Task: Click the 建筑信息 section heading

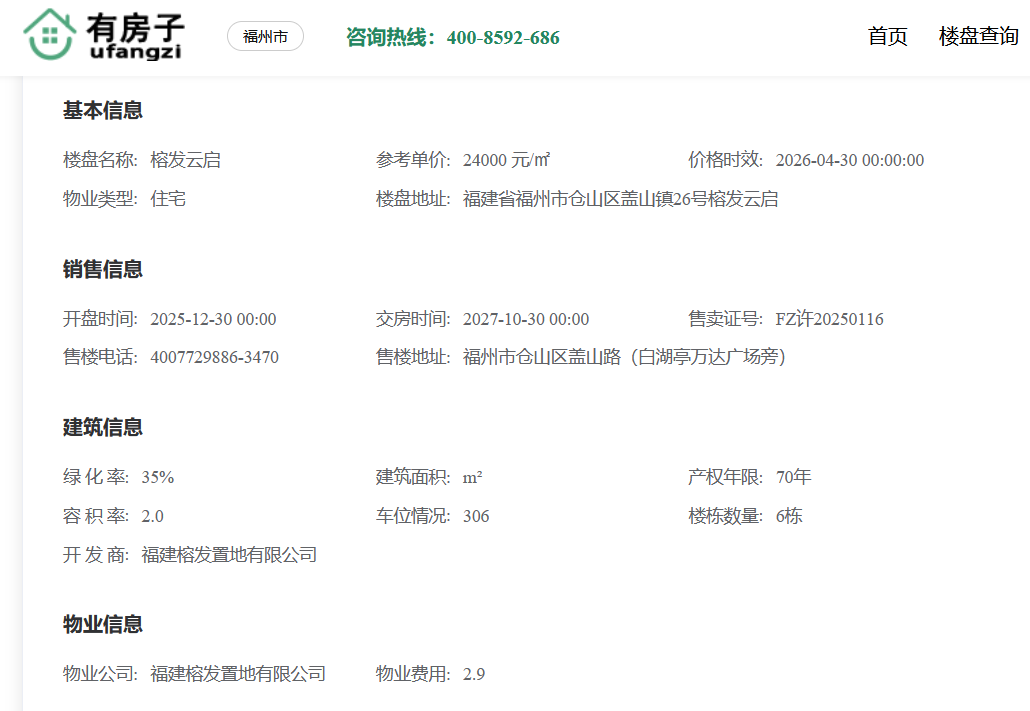Action: pyautogui.click(x=102, y=427)
